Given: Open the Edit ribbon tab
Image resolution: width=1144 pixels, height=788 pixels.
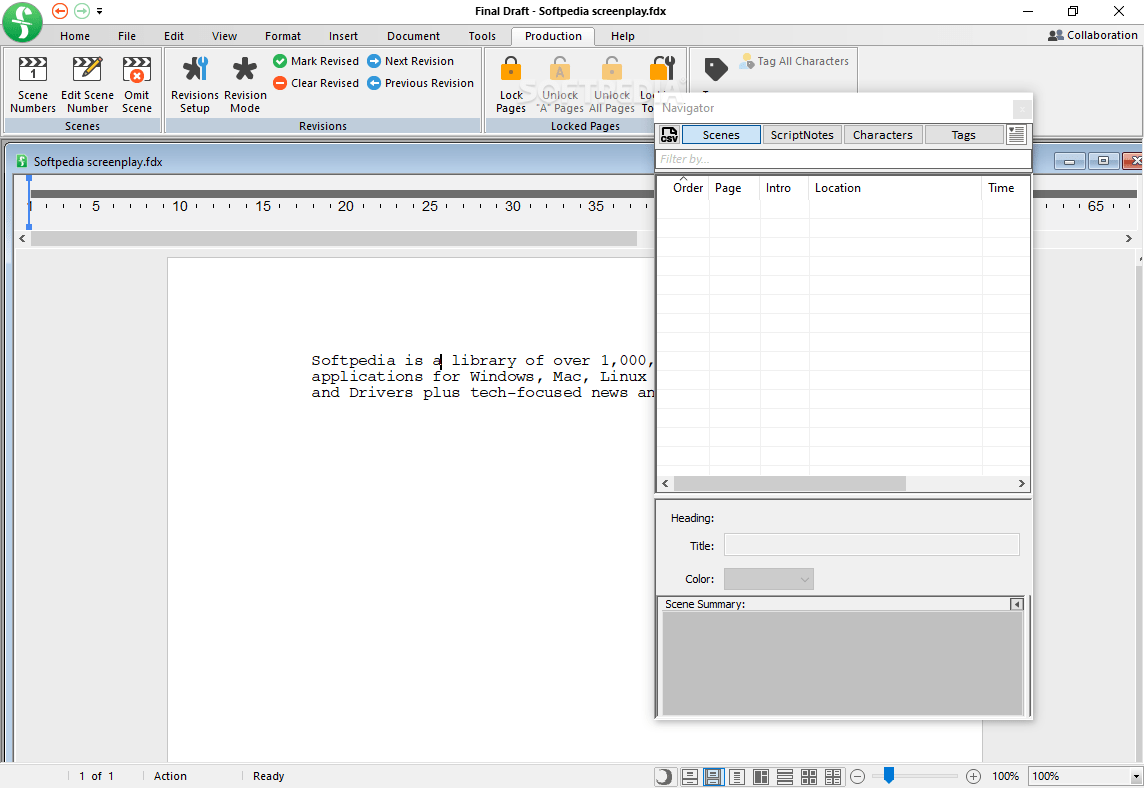Looking at the screenshot, I should [x=174, y=36].
